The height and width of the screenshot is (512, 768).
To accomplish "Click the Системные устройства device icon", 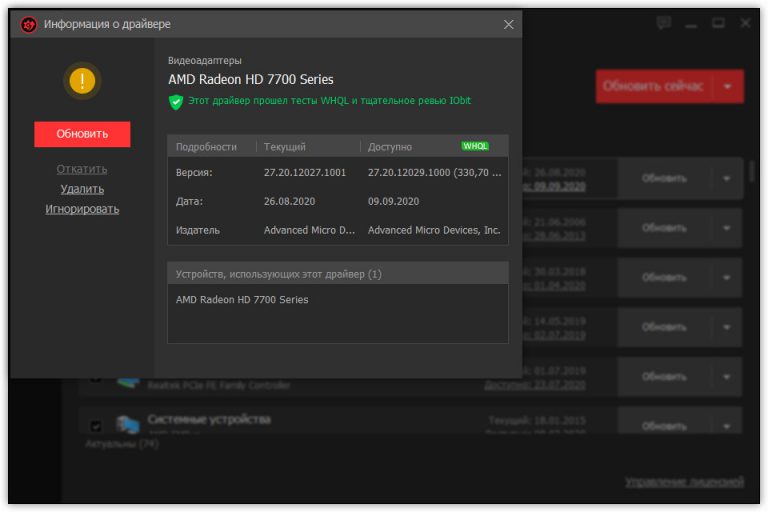I will 127,424.
